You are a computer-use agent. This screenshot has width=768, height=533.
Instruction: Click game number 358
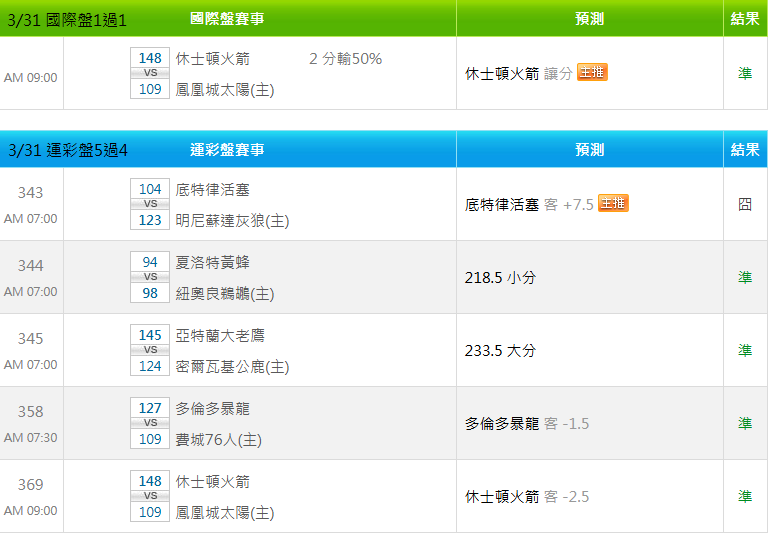pos(30,412)
